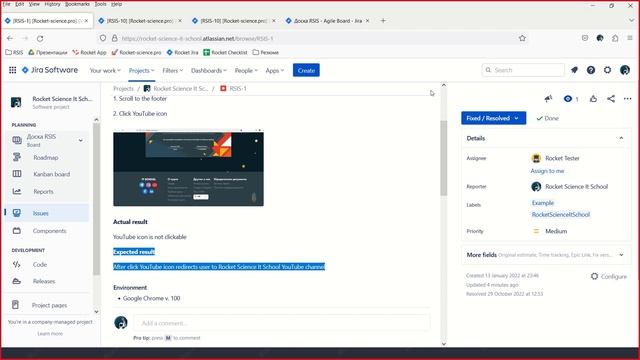This screenshot has width=640, height=360.
Task: Expand the Apps dropdown
Action: [x=274, y=71]
